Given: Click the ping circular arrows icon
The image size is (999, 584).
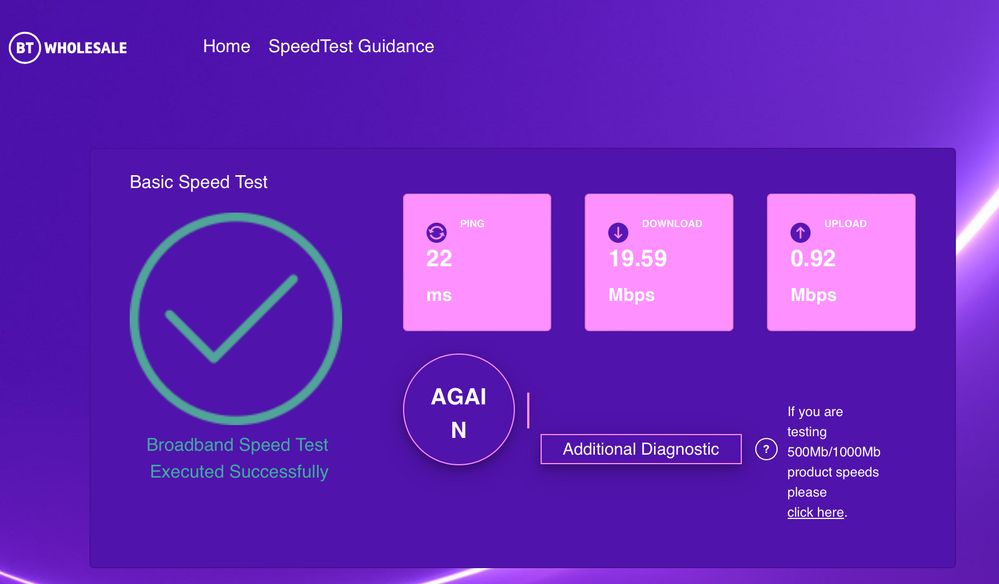Looking at the screenshot, I should pos(436,233).
